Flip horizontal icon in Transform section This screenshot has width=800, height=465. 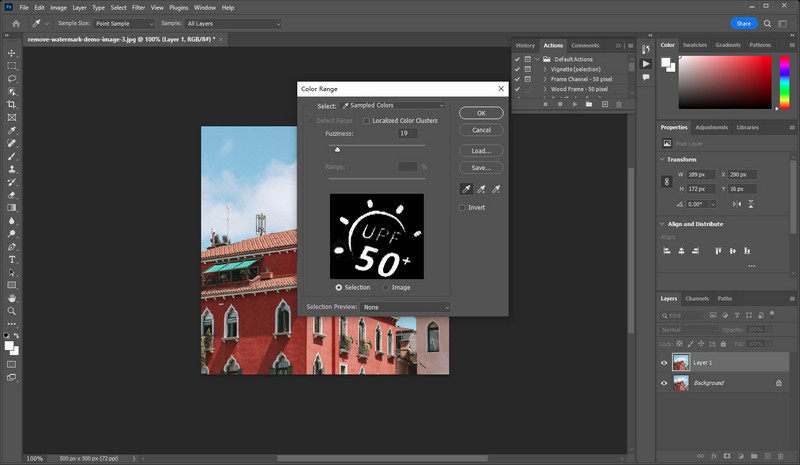click(737, 204)
